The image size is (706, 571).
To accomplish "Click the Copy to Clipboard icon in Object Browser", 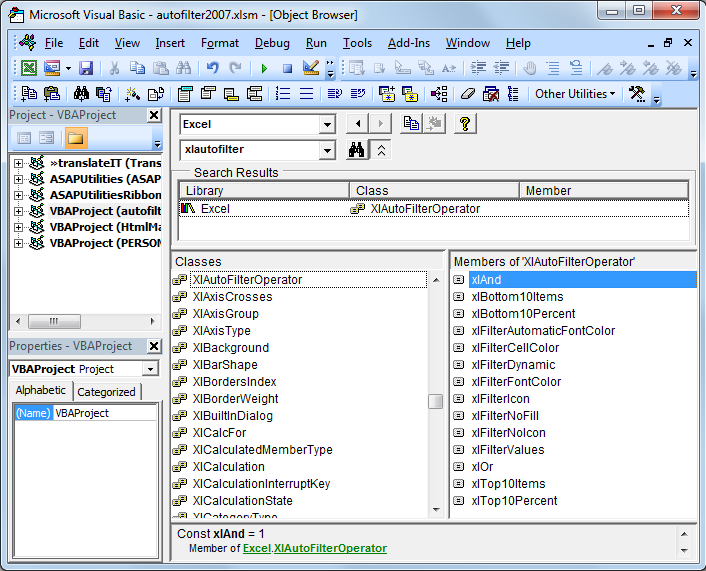I will point(411,123).
